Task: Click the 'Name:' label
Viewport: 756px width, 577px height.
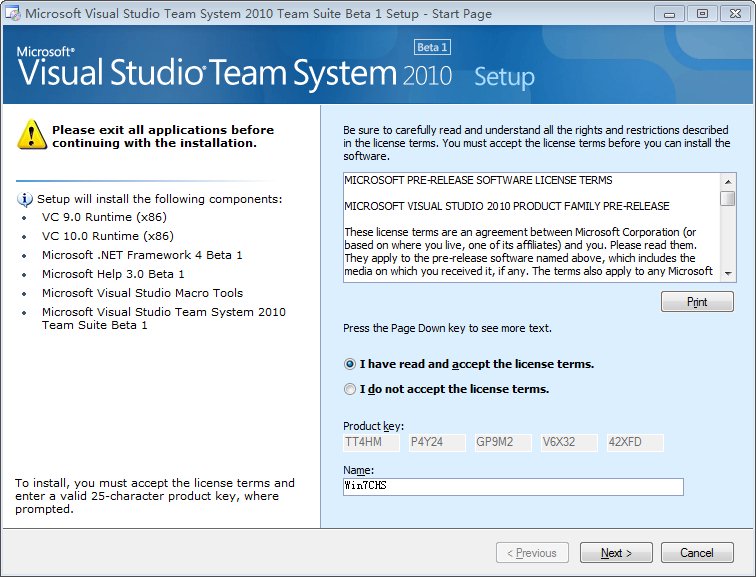Action: click(x=358, y=470)
